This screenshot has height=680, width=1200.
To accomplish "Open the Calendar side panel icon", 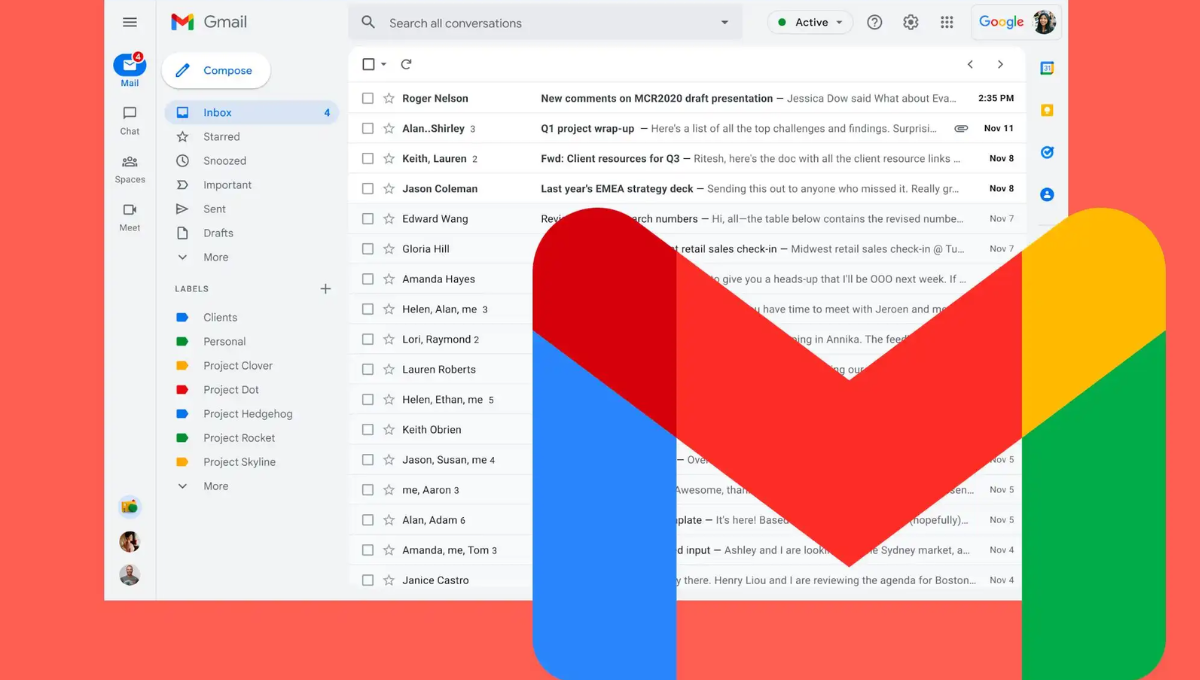I will pos(1047,68).
